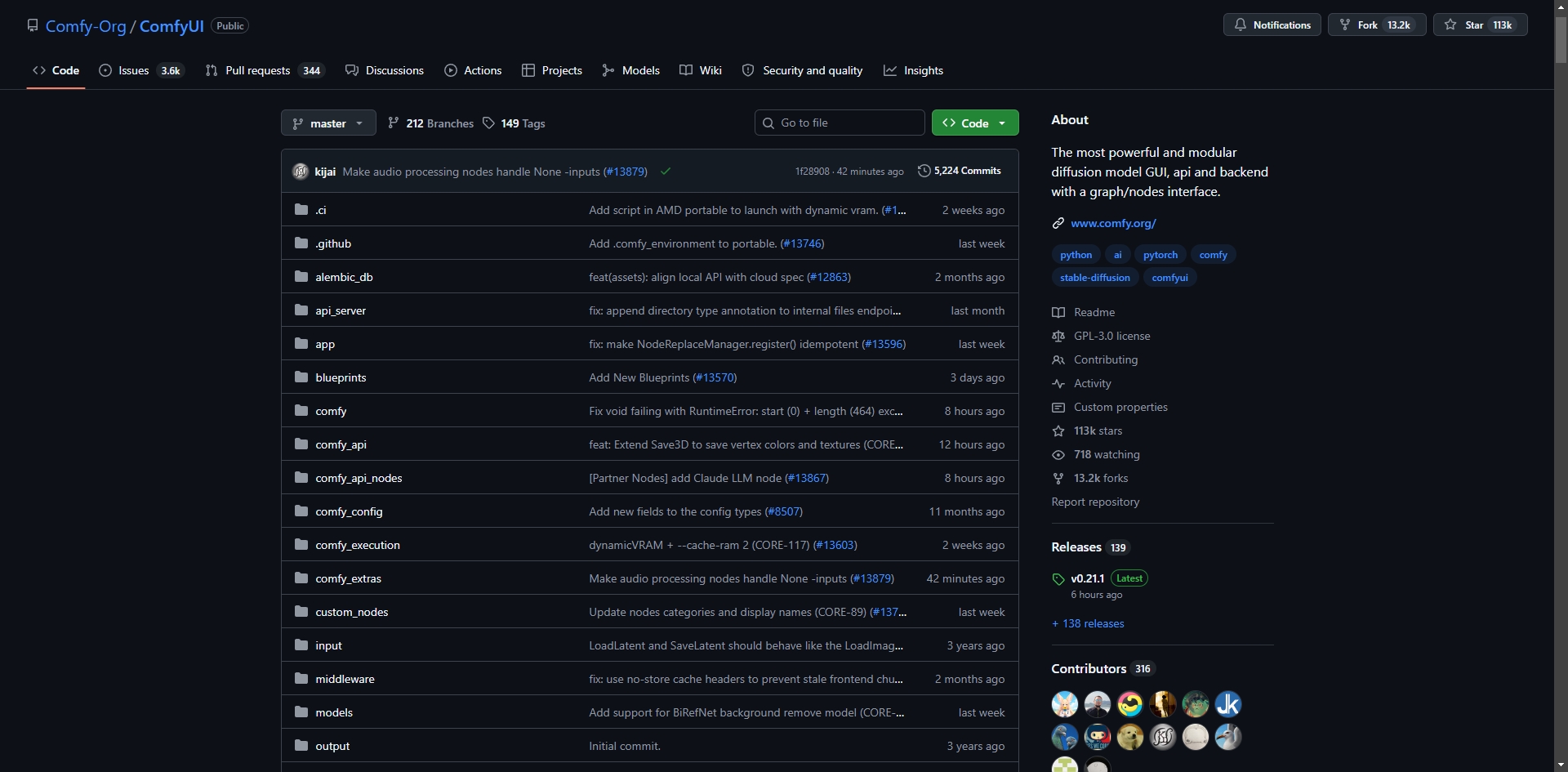Click the pytorch topic tag

tap(1160, 255)
